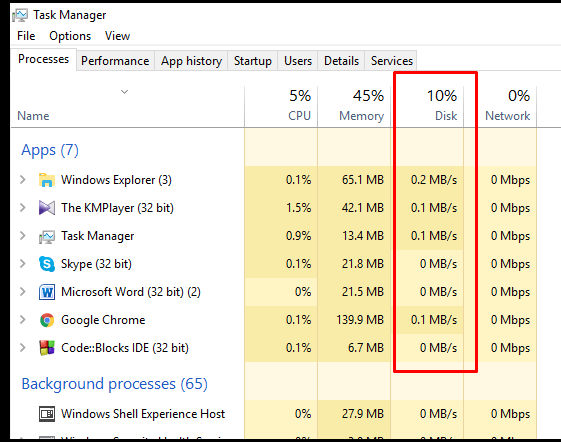Click the 42.1 MB memory value
This screenshot has height=442, width=561.
(x=363, y=208)
